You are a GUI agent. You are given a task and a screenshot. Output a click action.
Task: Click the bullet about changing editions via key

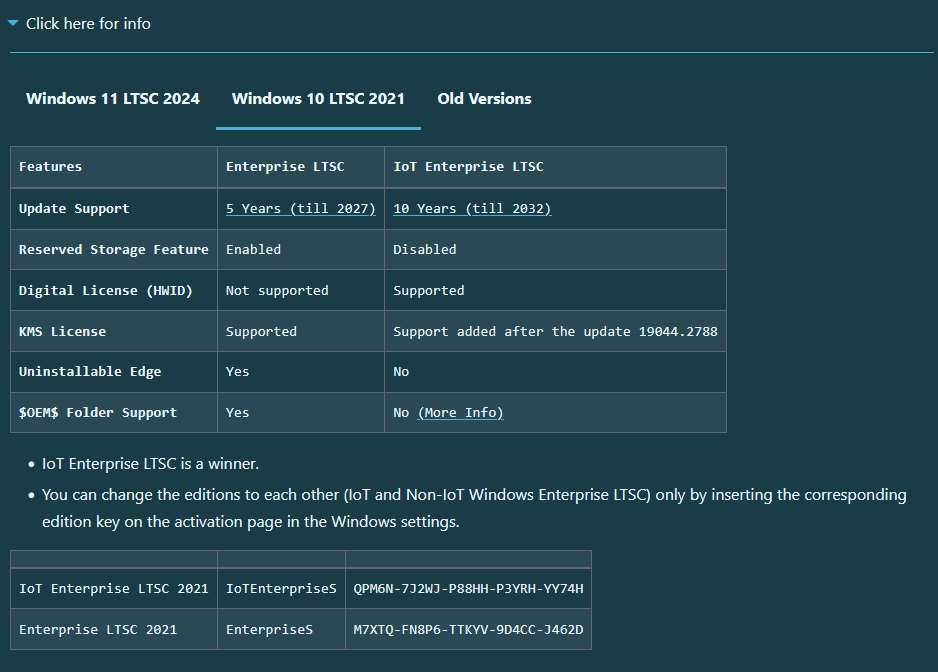pos(474,508)
